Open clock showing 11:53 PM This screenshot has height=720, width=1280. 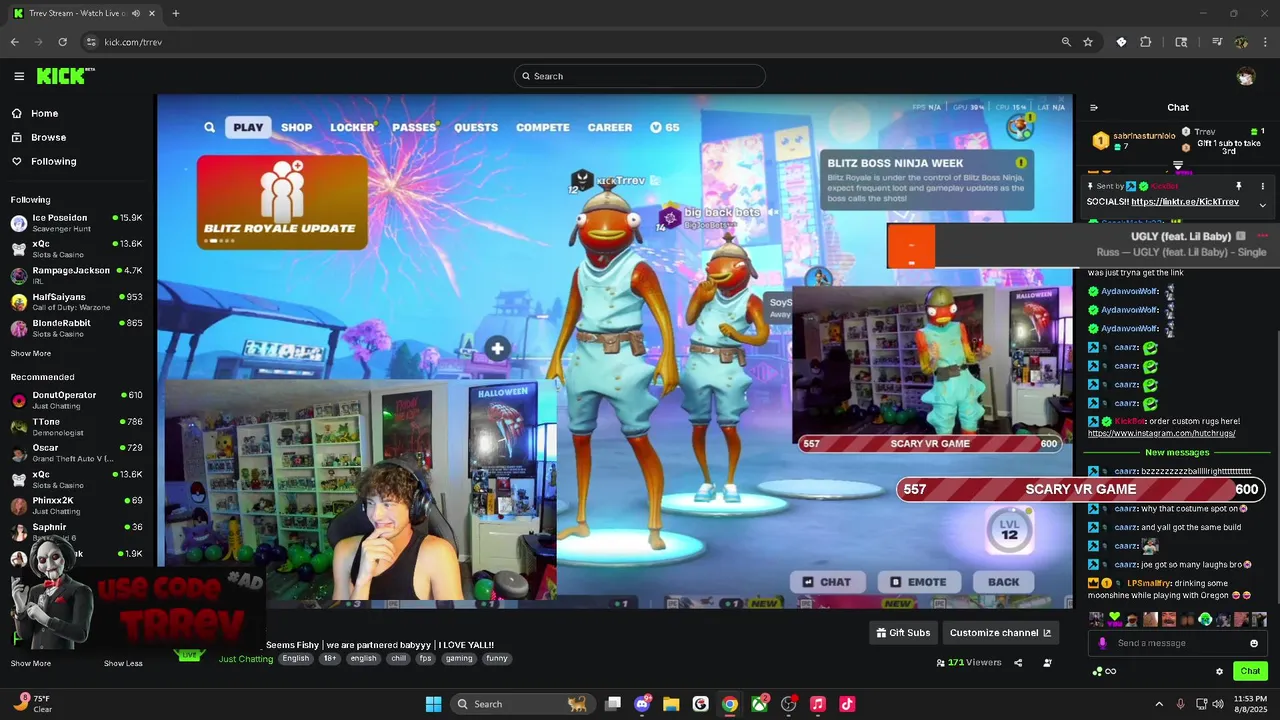(x=1251, y=704)
